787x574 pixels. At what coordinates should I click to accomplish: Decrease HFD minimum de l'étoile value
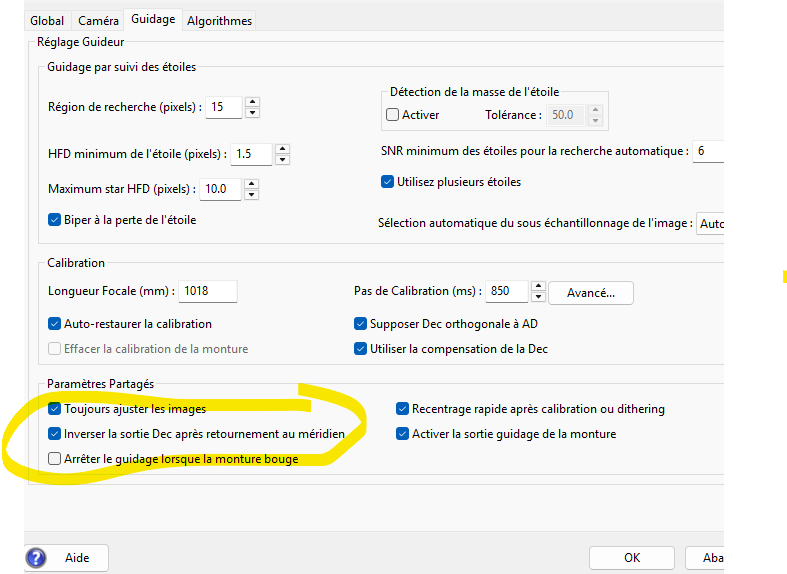pyautogui.click(x=283, y=160)
